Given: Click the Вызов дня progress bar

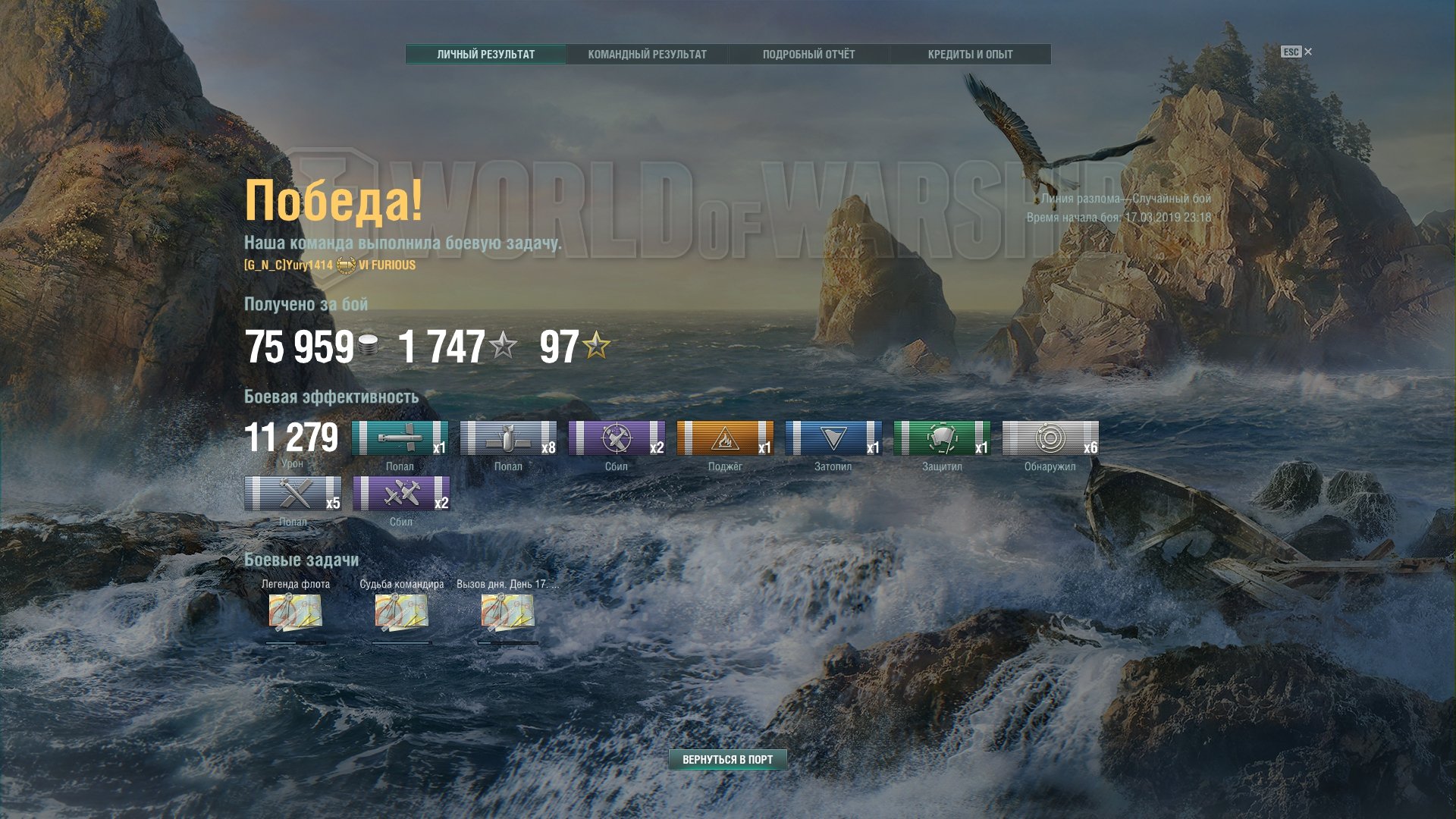Looking at the screenshot, I should [x=508, y=643].
